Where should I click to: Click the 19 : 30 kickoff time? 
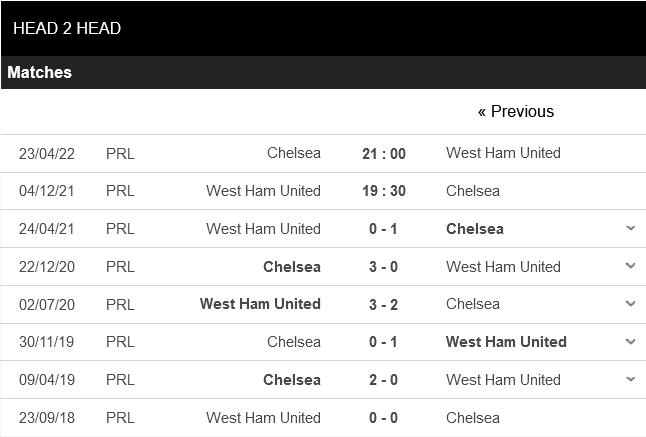[x=384, y=191]
